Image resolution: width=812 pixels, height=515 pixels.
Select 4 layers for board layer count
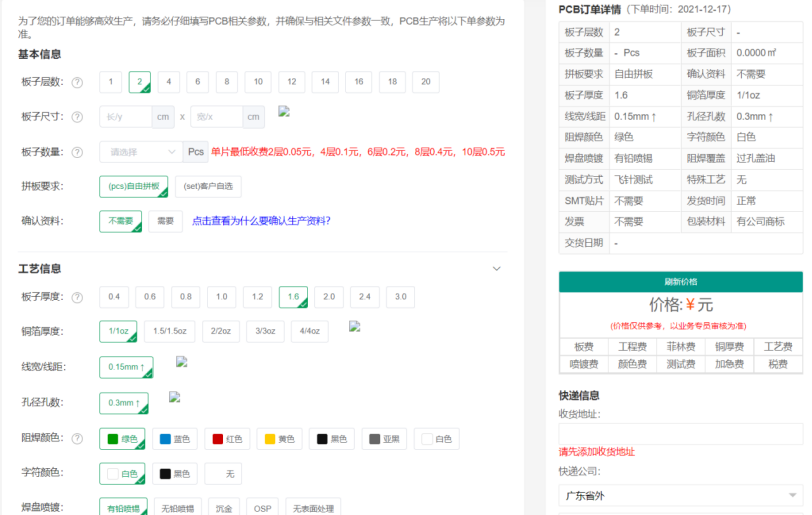(169, 83)
